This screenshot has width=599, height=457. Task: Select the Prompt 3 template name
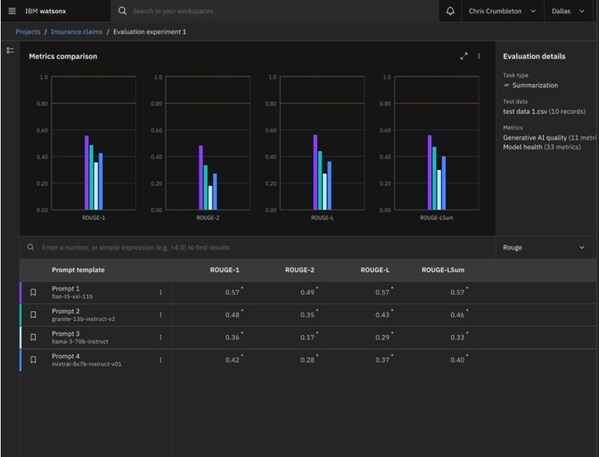[x=66, y=334]
